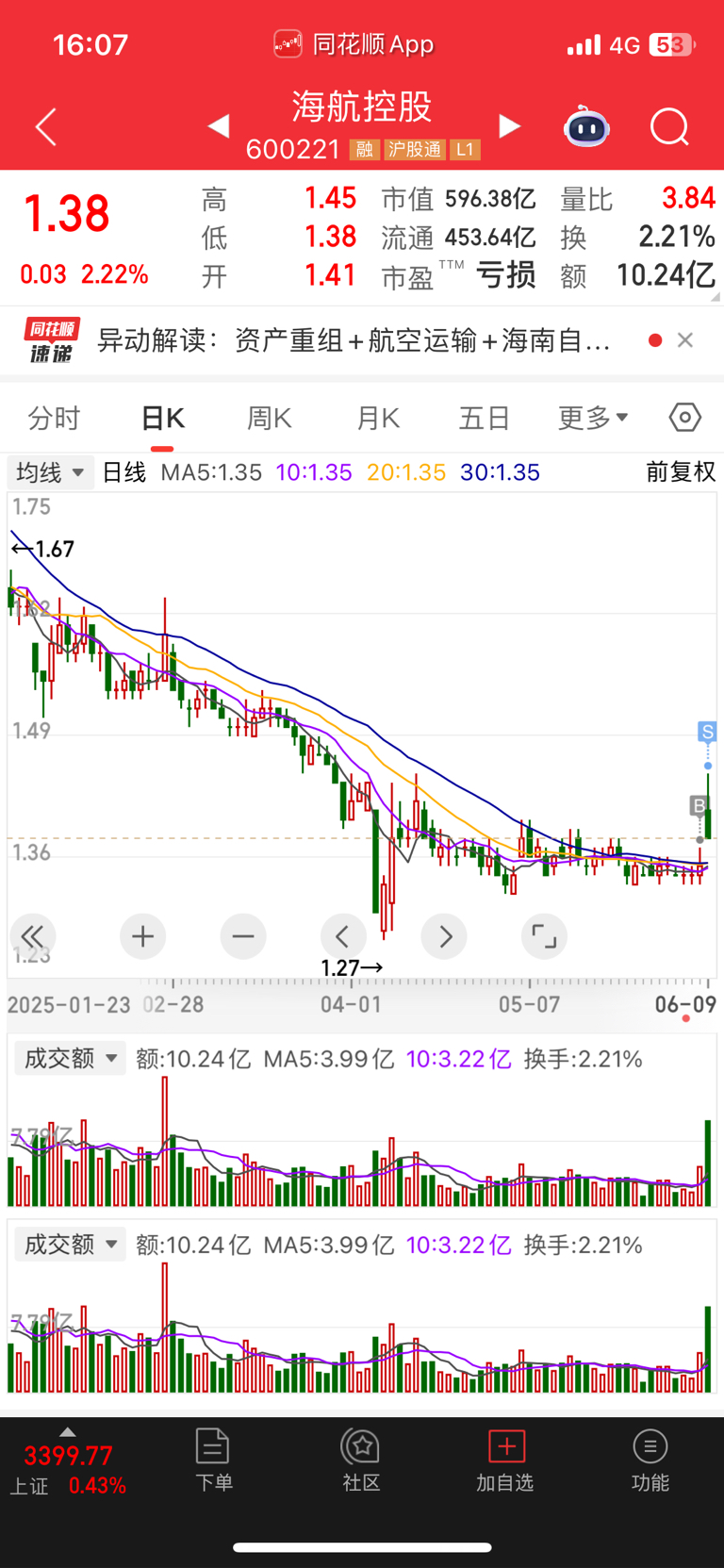The width and height of the screenshot is (724, 1568).
Task: Open chart settings hexagon icon
Action: (x=685, y=417)
